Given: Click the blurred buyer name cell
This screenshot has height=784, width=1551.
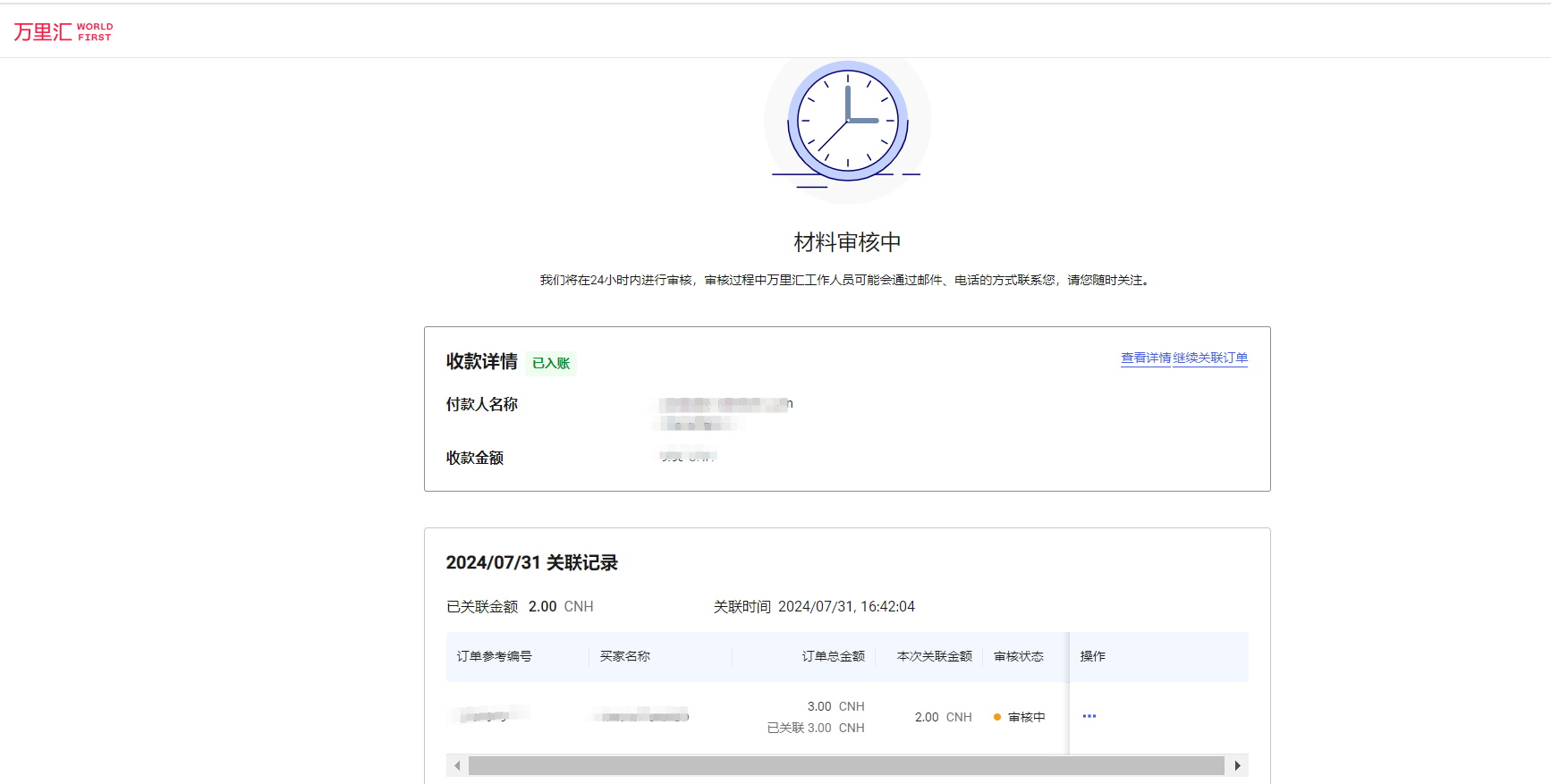Looking at the screenshot, I should click(x=641, y=716).
